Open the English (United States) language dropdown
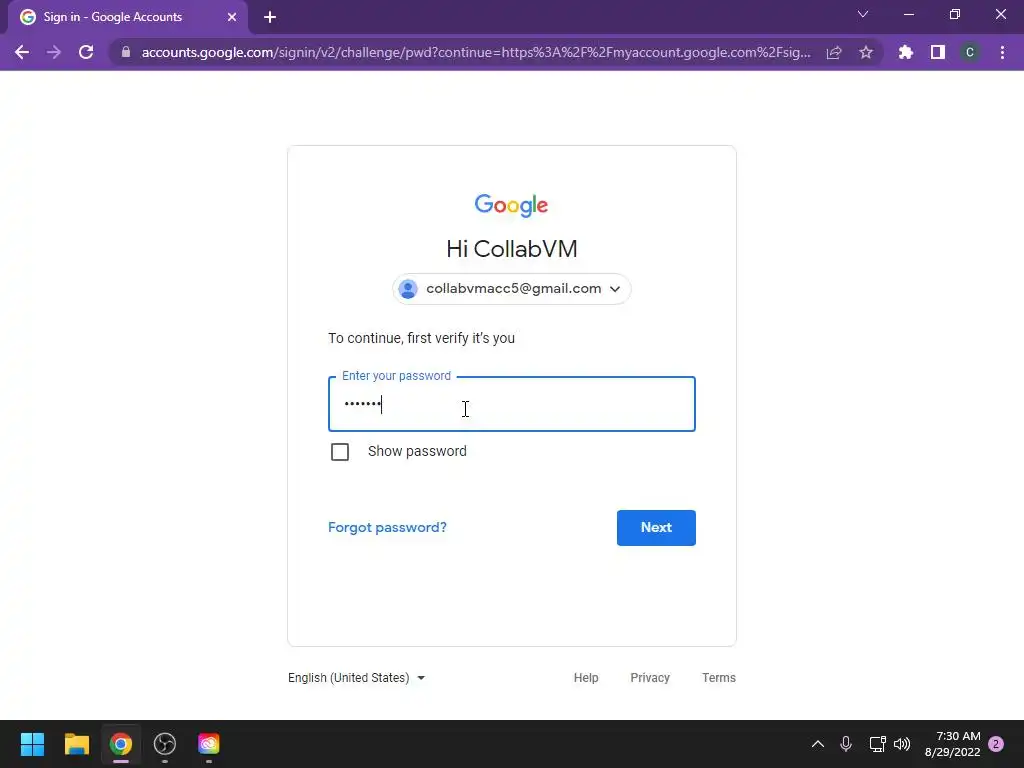Screen dimensions: 1024x768 [357, 678]
